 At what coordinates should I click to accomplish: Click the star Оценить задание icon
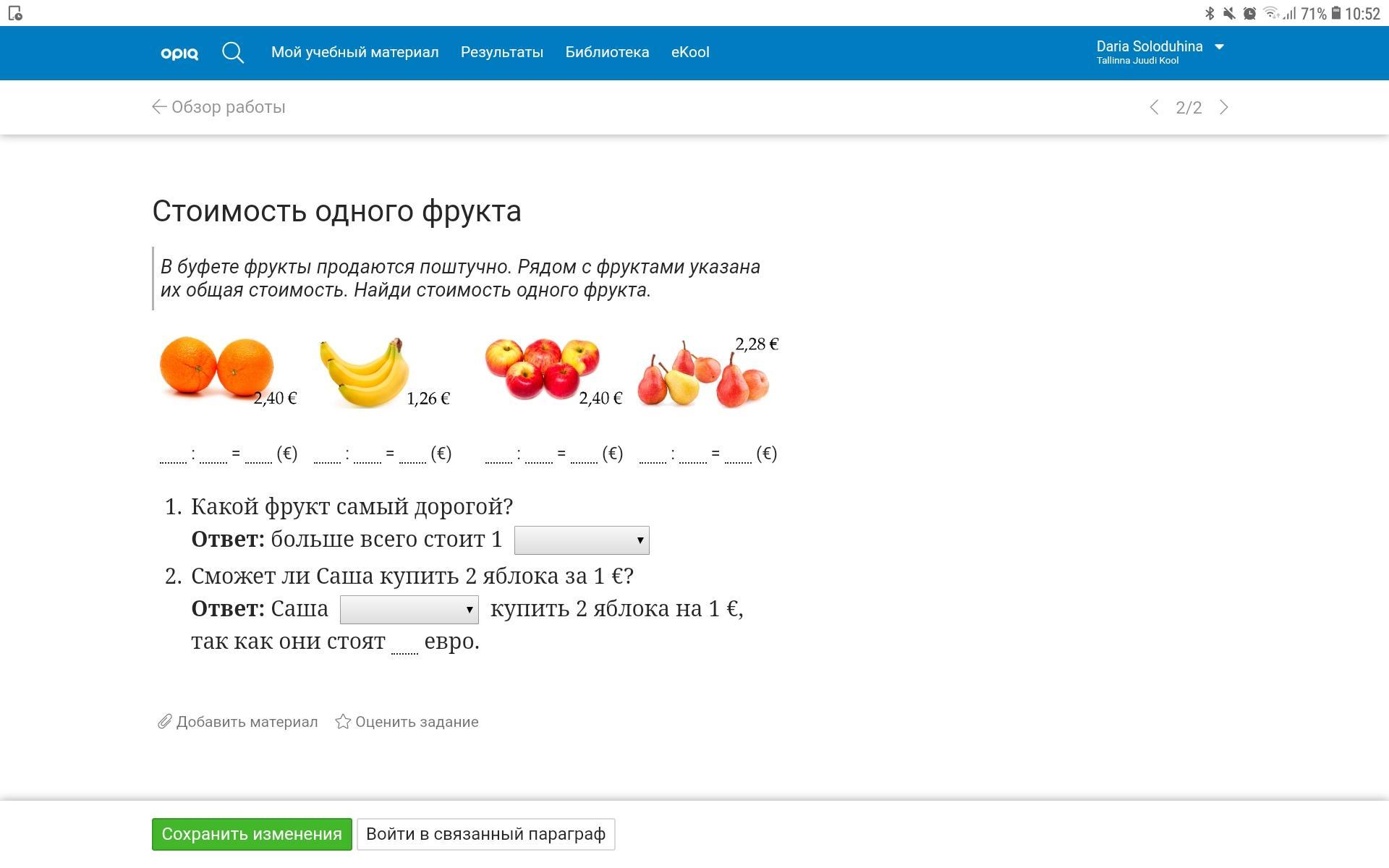tap(343, 722)
